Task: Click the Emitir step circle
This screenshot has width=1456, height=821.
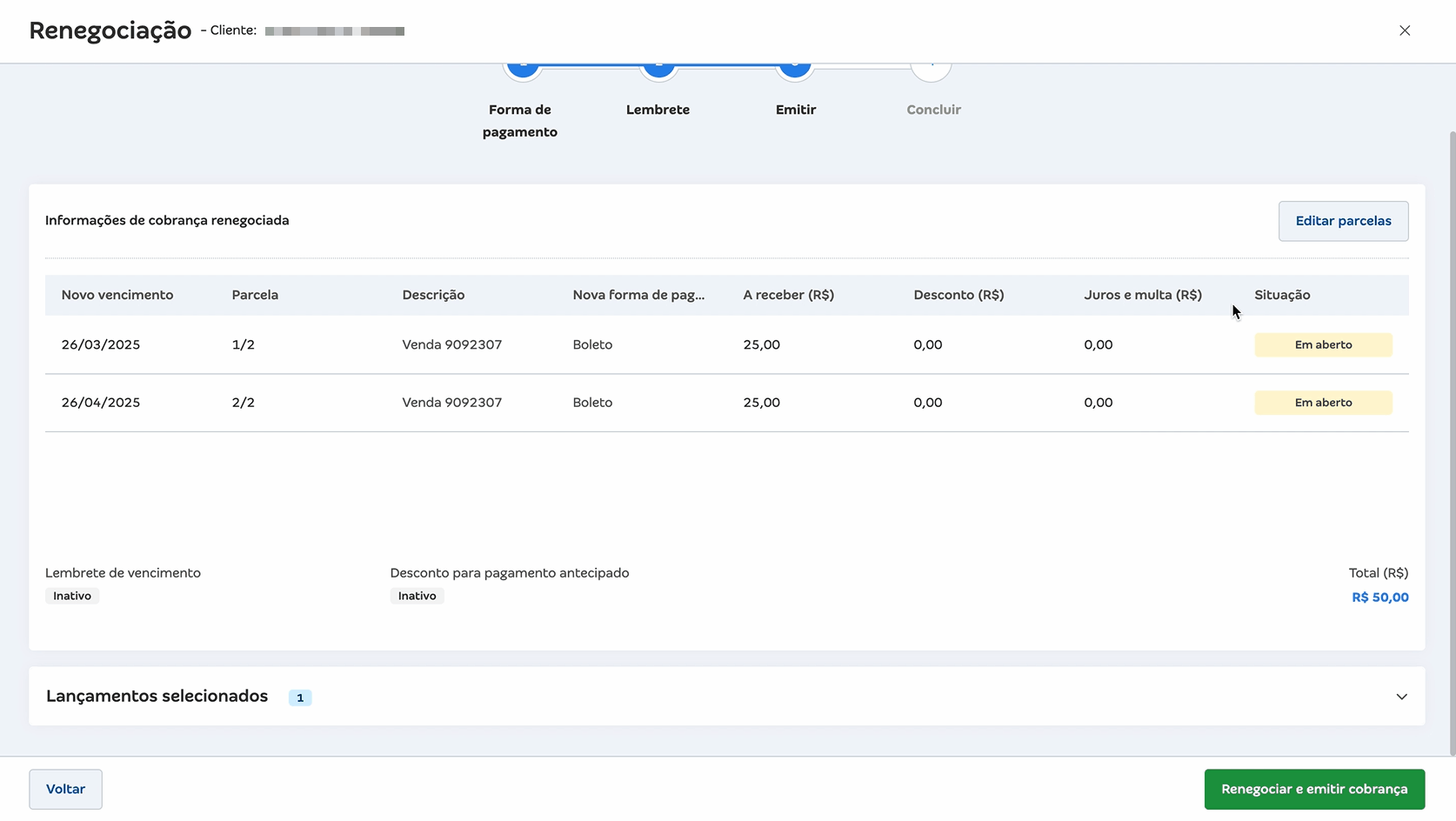Action: (x=794, y=70)
